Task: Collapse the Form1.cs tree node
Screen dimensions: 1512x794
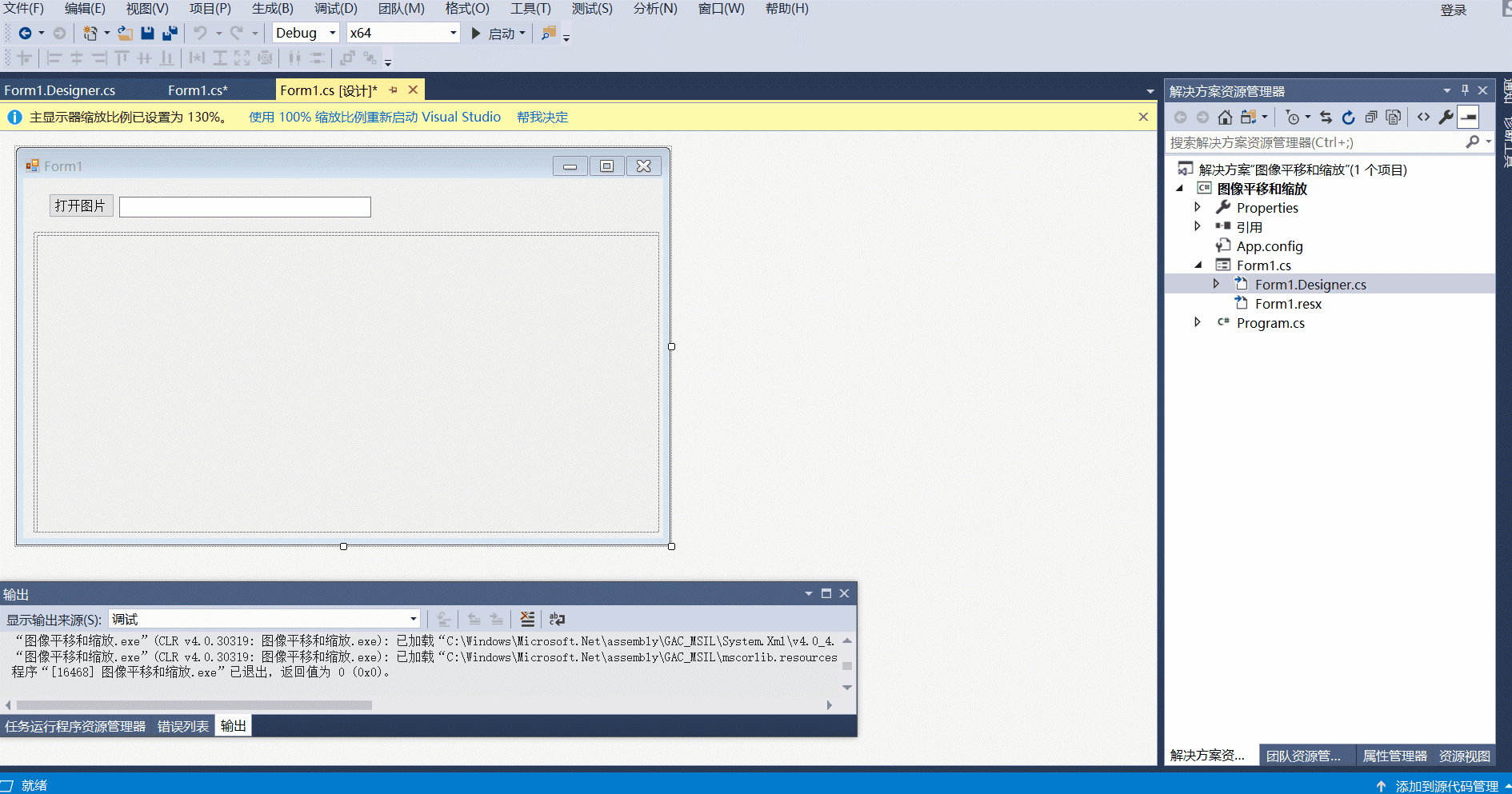Action: [x=1198, y=265]
